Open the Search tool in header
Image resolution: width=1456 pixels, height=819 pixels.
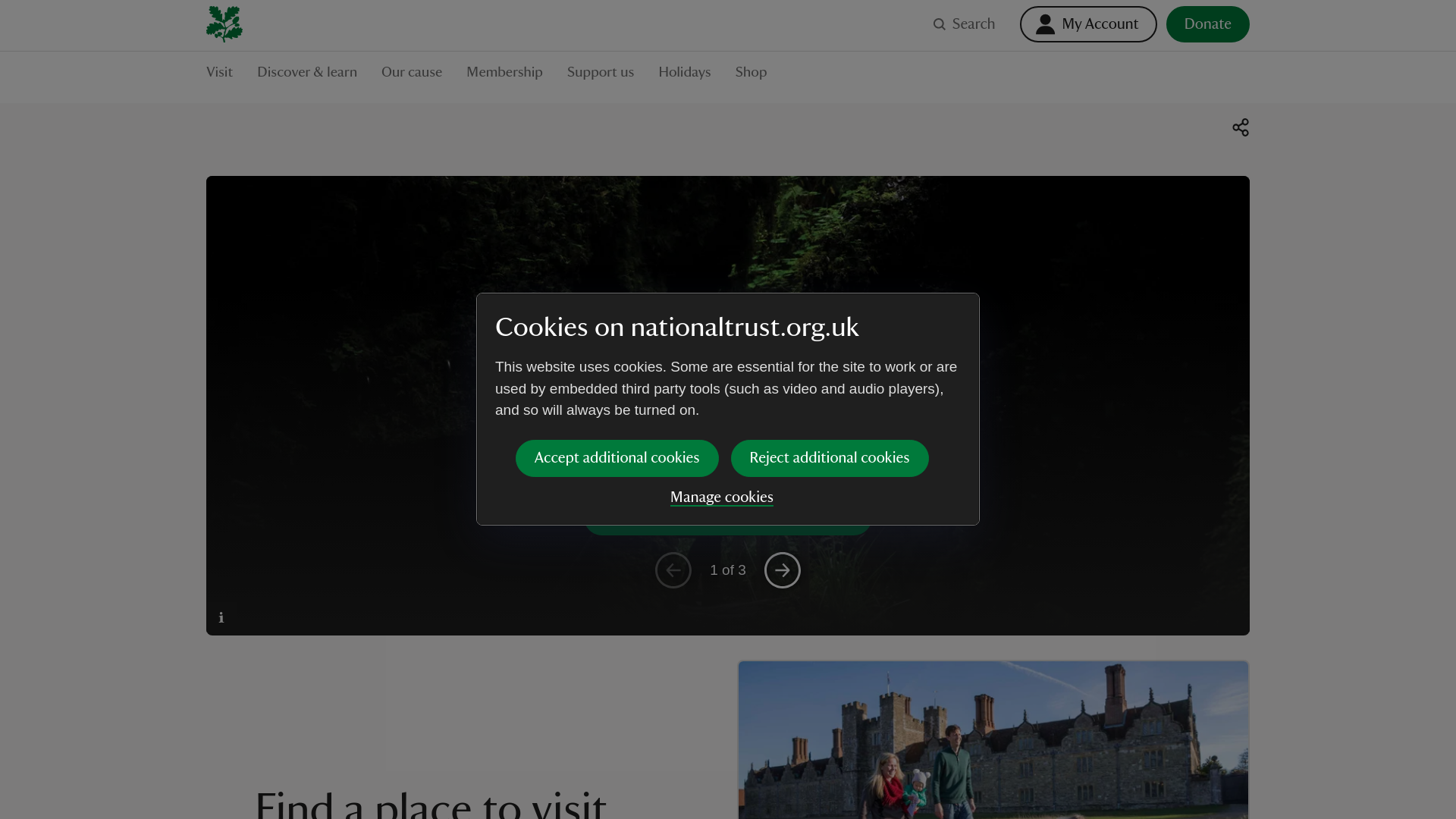[964, 24]
